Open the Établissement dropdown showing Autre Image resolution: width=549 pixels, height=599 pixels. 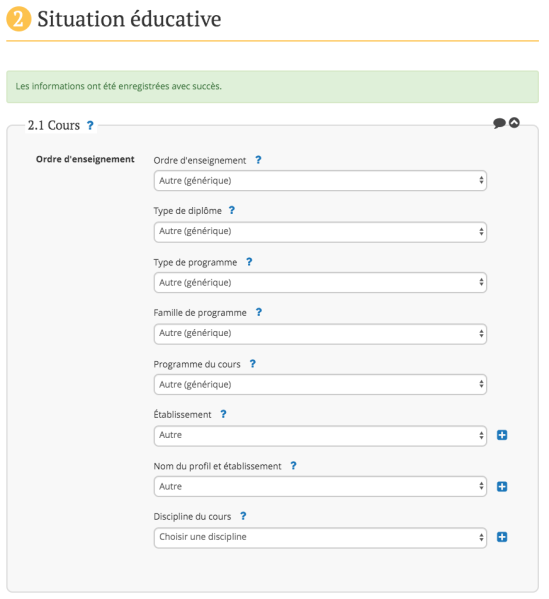click(x=320, y=436)
